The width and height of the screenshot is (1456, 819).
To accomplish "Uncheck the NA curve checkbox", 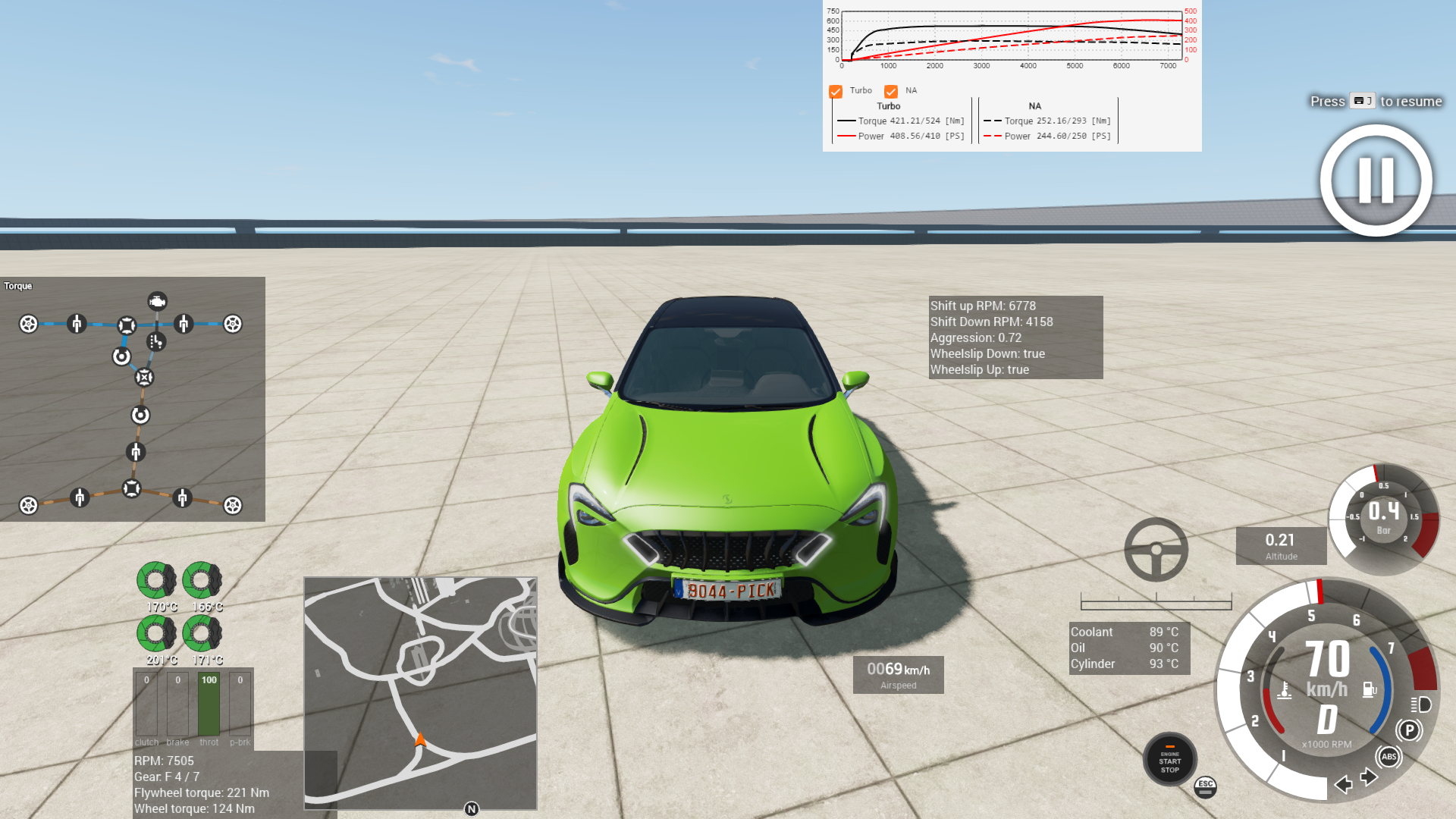I will (891, 92).
